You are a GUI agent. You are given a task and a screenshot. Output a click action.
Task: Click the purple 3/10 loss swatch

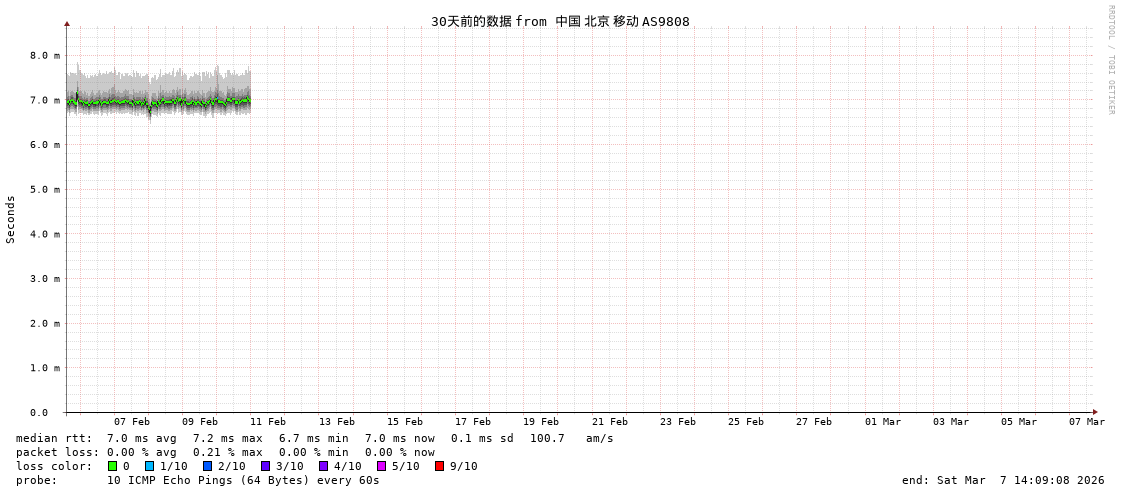[x=265, y=466]
